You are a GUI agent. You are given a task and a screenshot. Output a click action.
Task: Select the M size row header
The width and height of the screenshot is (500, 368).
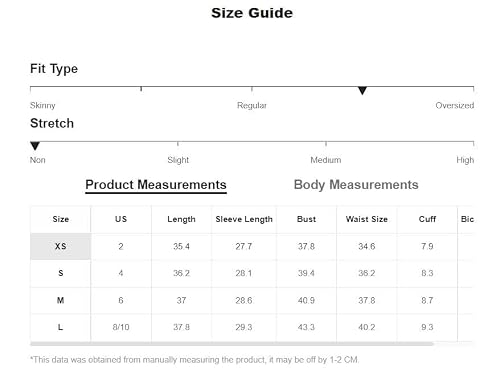pyautogui.click(x=60, y=300)
